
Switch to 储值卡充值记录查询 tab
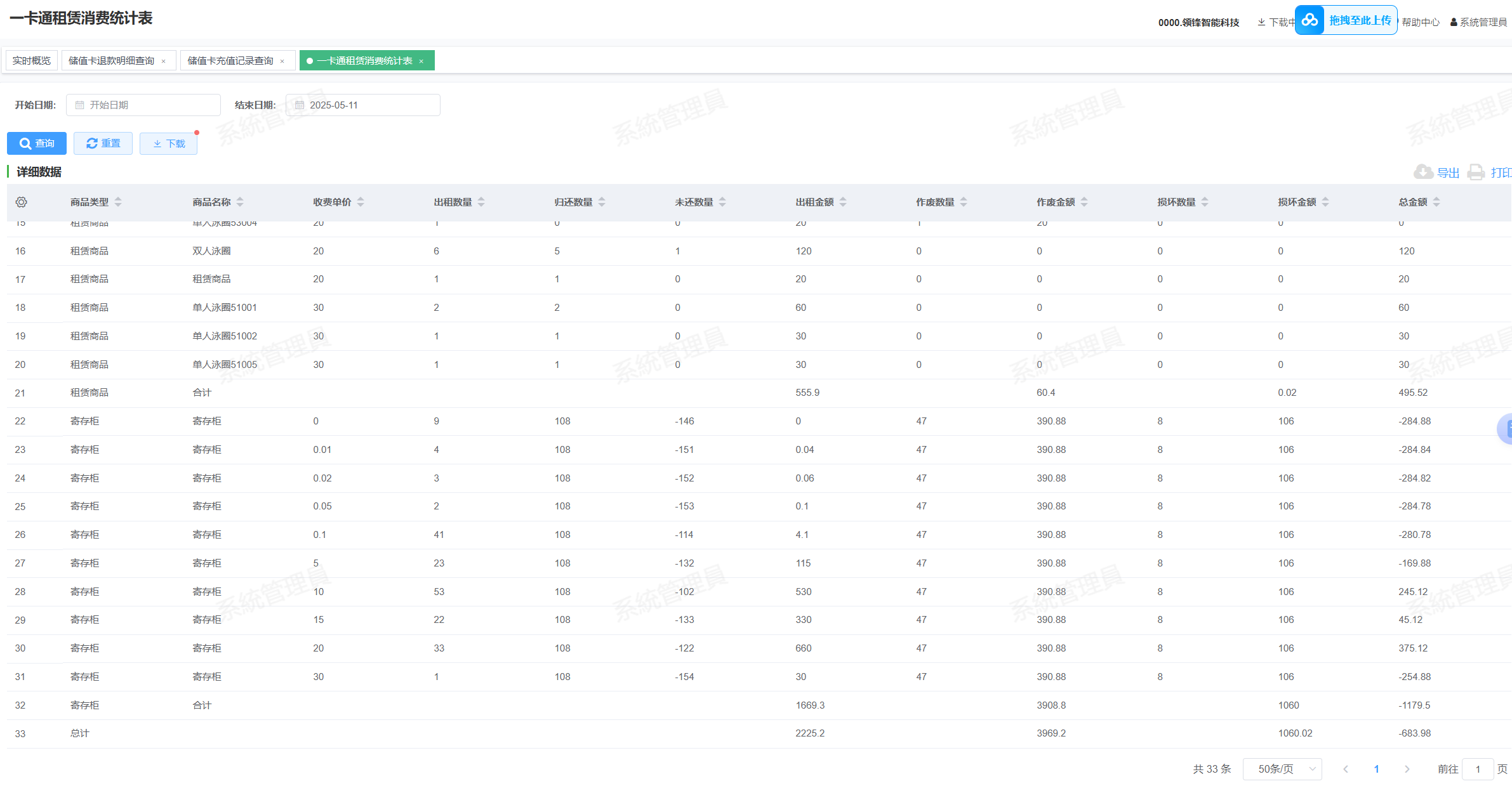tap(230, 60)
